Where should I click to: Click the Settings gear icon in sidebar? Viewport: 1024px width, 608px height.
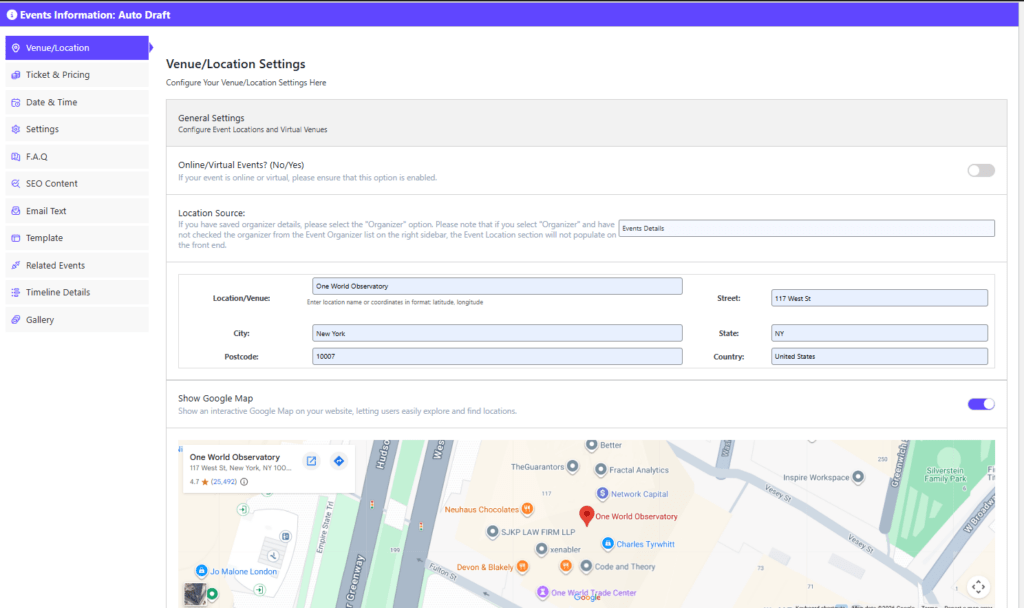(x=16, y=129)
